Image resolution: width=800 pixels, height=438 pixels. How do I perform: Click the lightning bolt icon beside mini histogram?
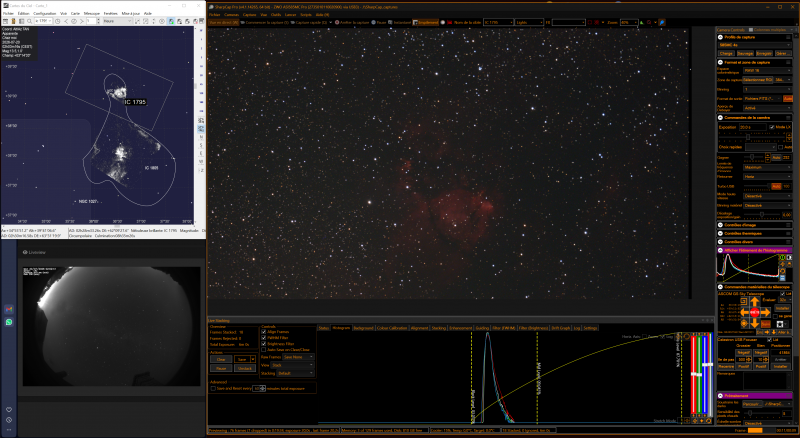[782, 264]
